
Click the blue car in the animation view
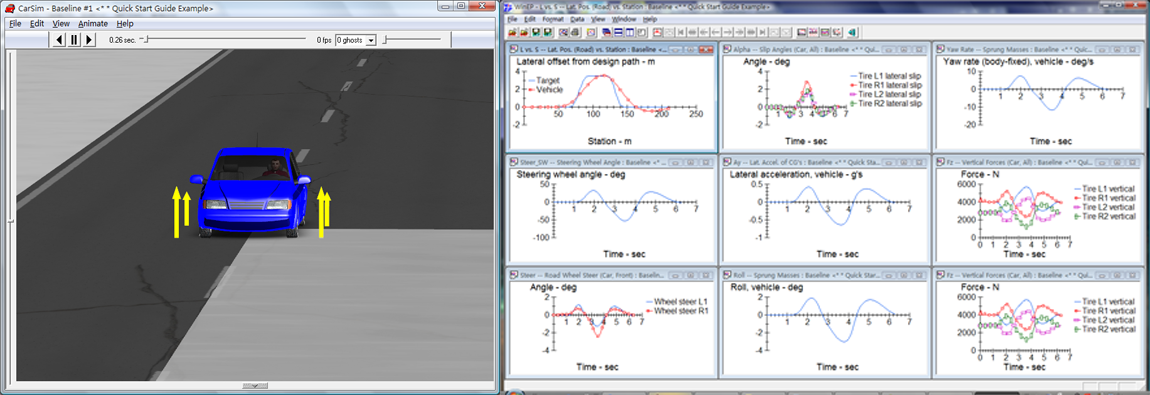coord(250,192)
